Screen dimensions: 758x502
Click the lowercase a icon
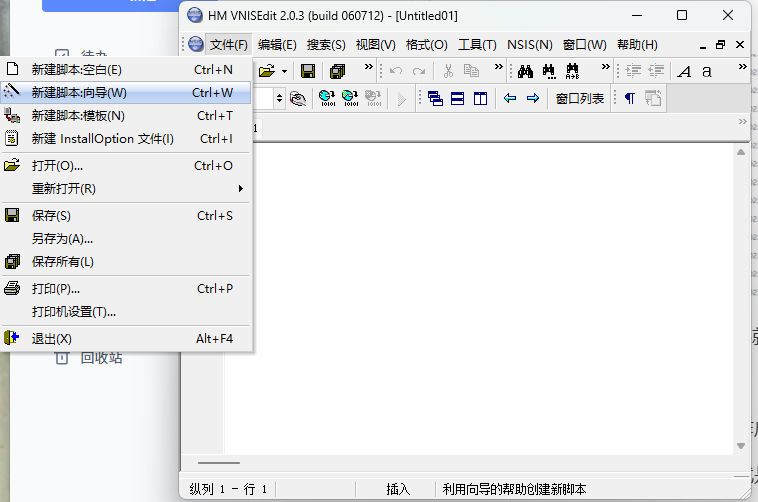pos(707,72)
